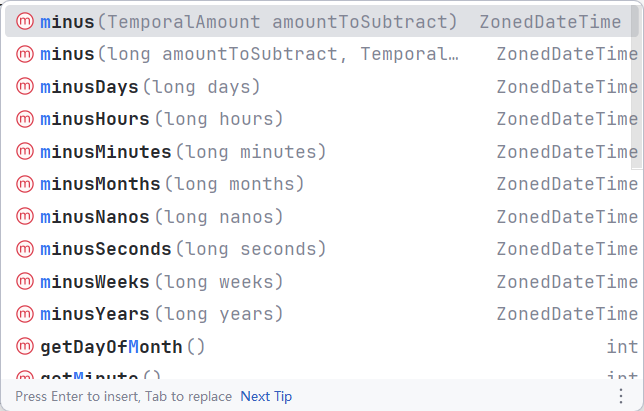Select minus(long amountToSubtract, Temporal…) completion

250,55
